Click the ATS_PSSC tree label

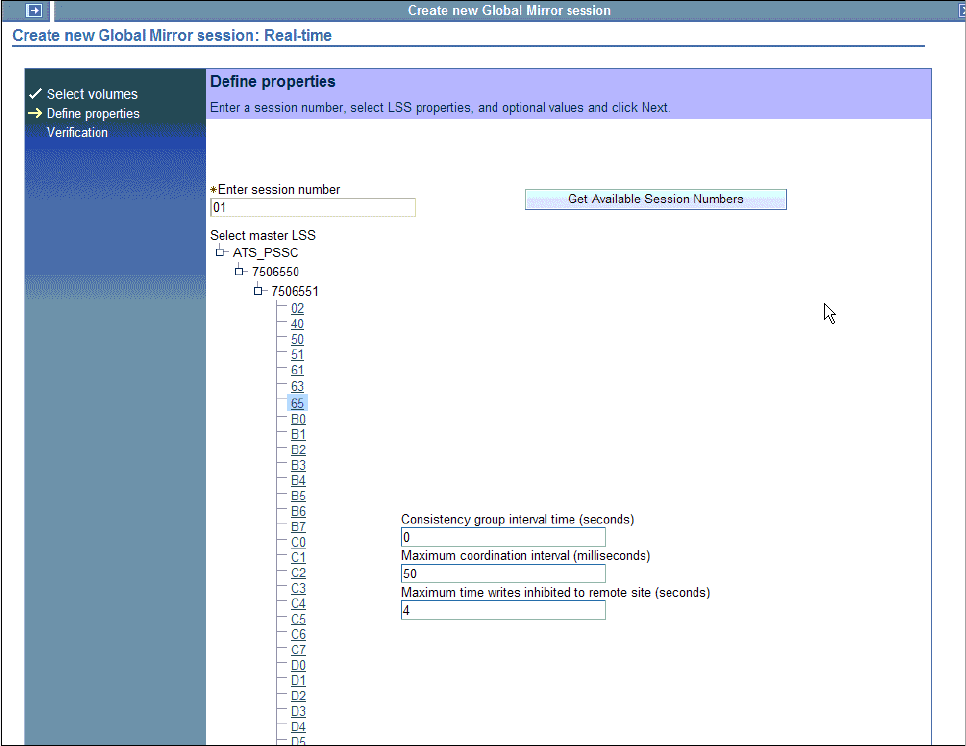266,253
